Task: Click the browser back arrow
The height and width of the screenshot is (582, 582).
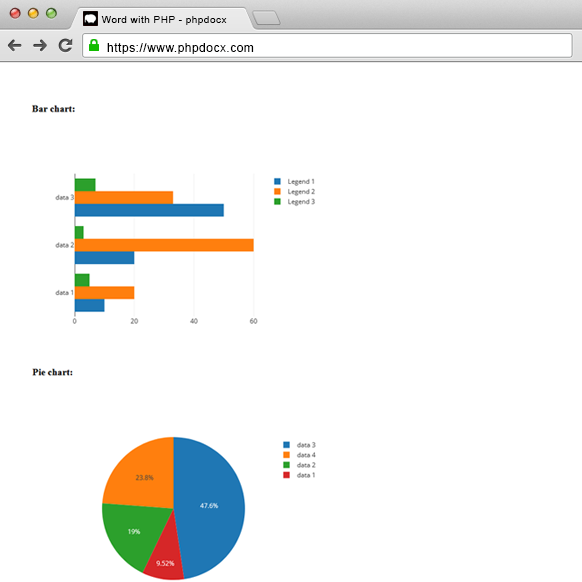Action: (x=14, y=46)
